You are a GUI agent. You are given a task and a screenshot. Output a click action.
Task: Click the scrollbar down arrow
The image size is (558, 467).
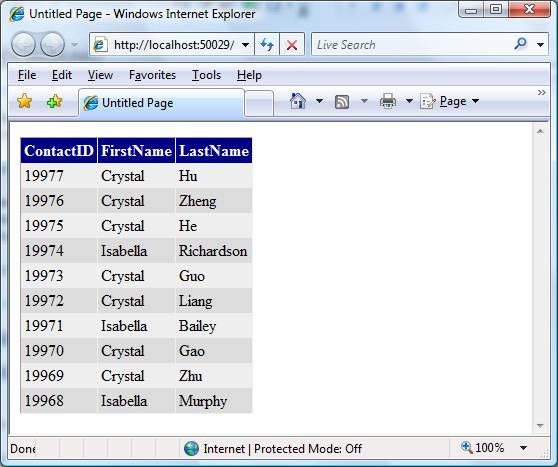click(540, 426)
